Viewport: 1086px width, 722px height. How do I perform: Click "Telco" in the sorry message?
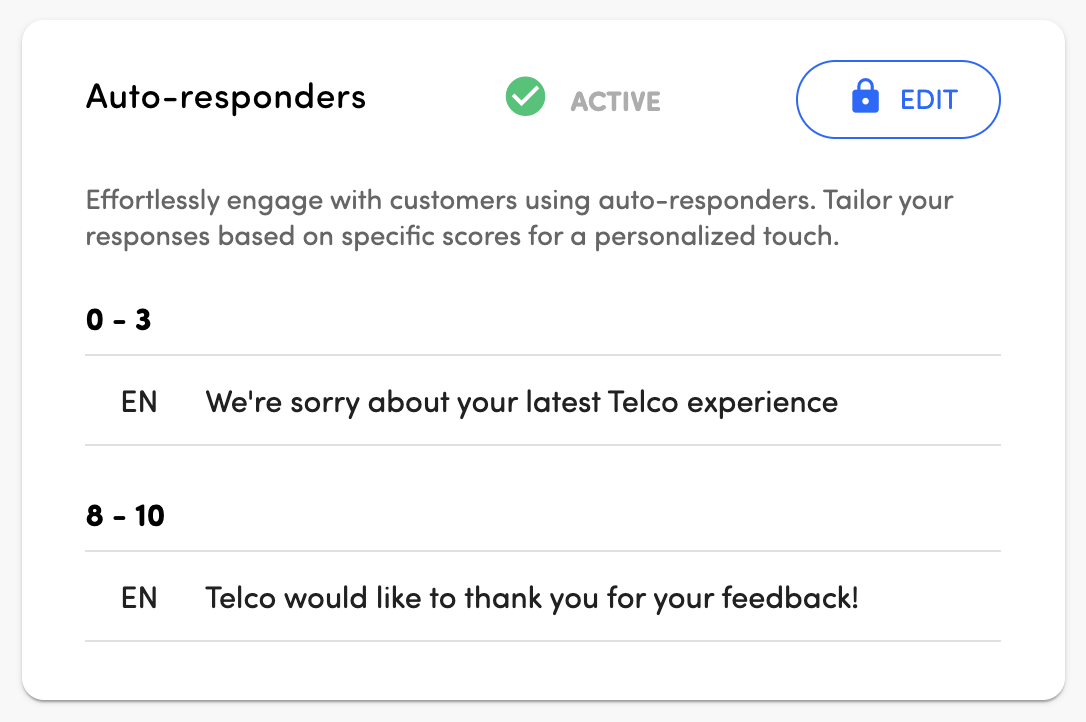pos(642,402)
